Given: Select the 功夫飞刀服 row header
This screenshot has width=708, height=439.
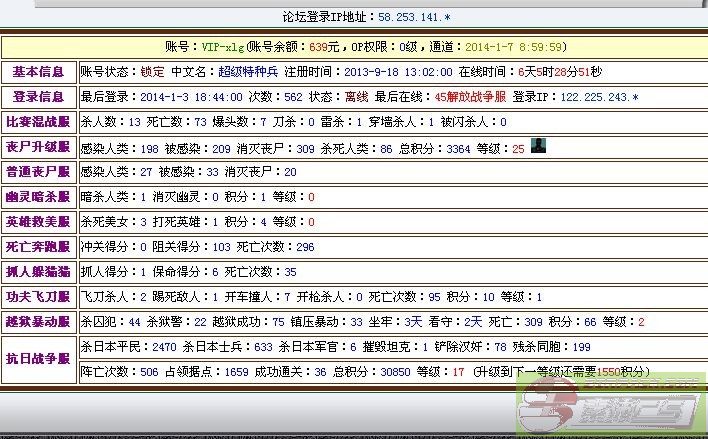Looking at the screenshot, I should tap(38, 297).
